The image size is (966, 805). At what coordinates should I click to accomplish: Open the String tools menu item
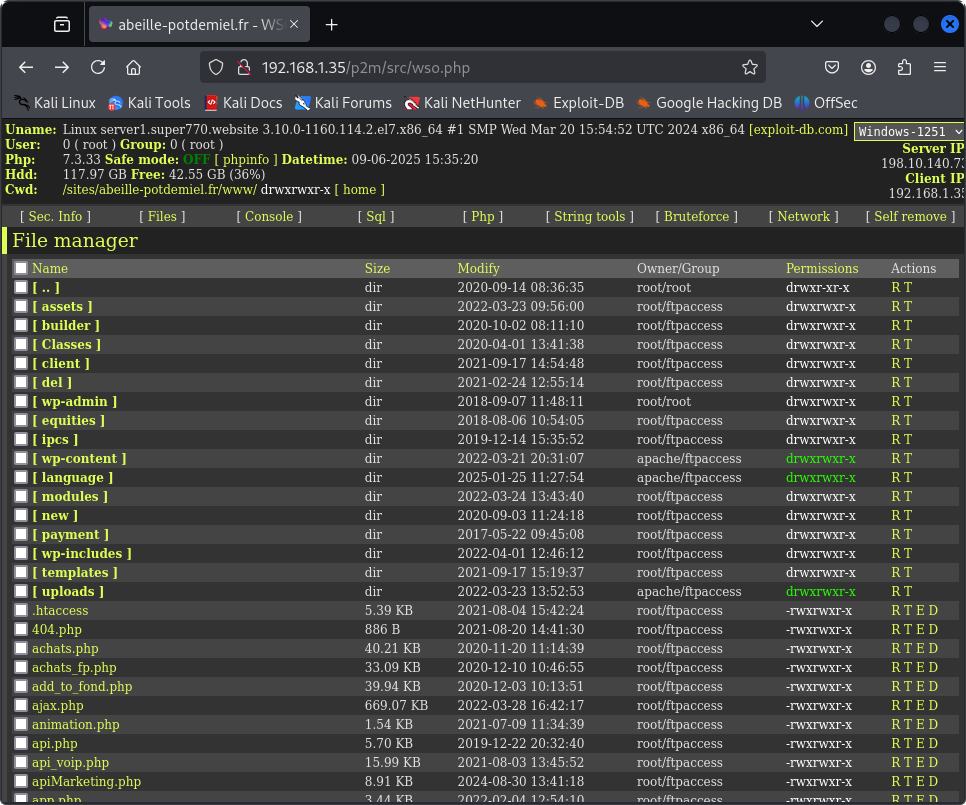click(589, 216)
